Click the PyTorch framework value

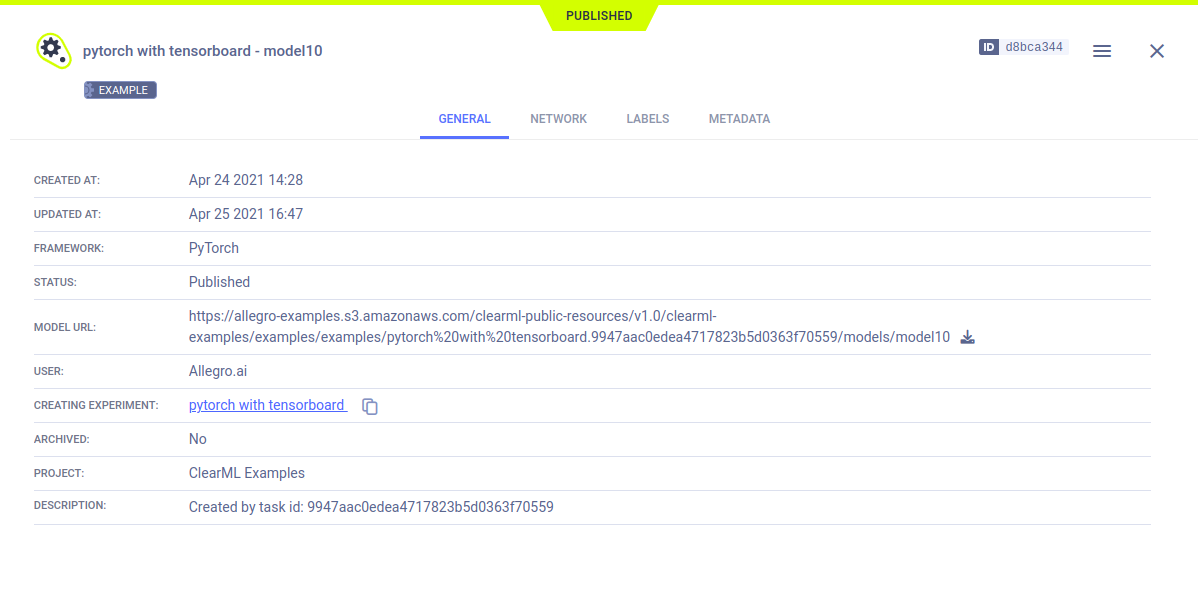pos(214,248)
